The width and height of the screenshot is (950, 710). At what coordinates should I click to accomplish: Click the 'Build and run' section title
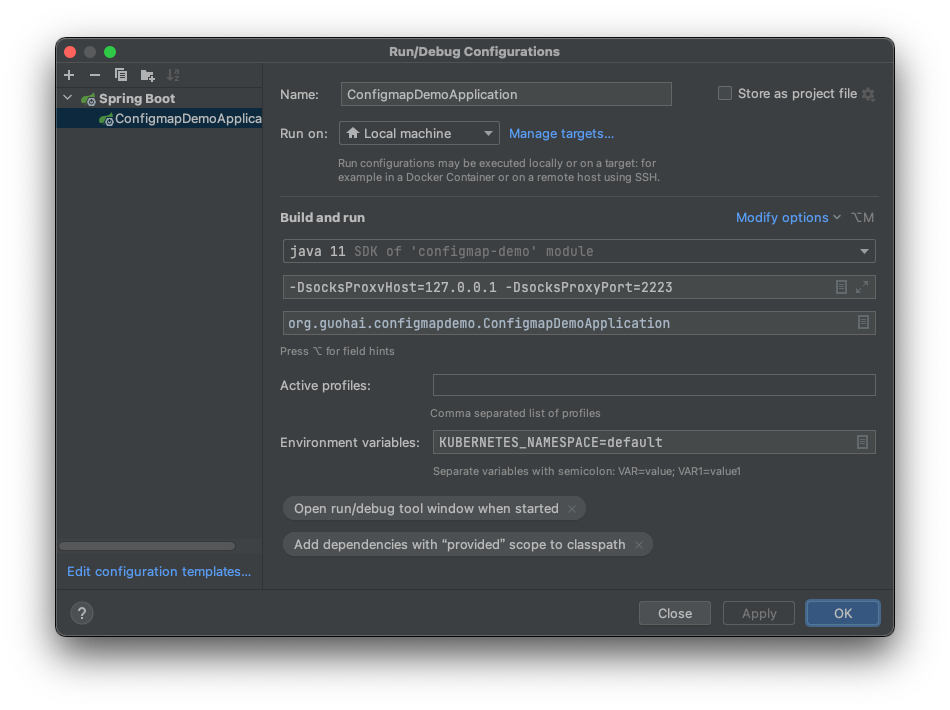[322, 217]
